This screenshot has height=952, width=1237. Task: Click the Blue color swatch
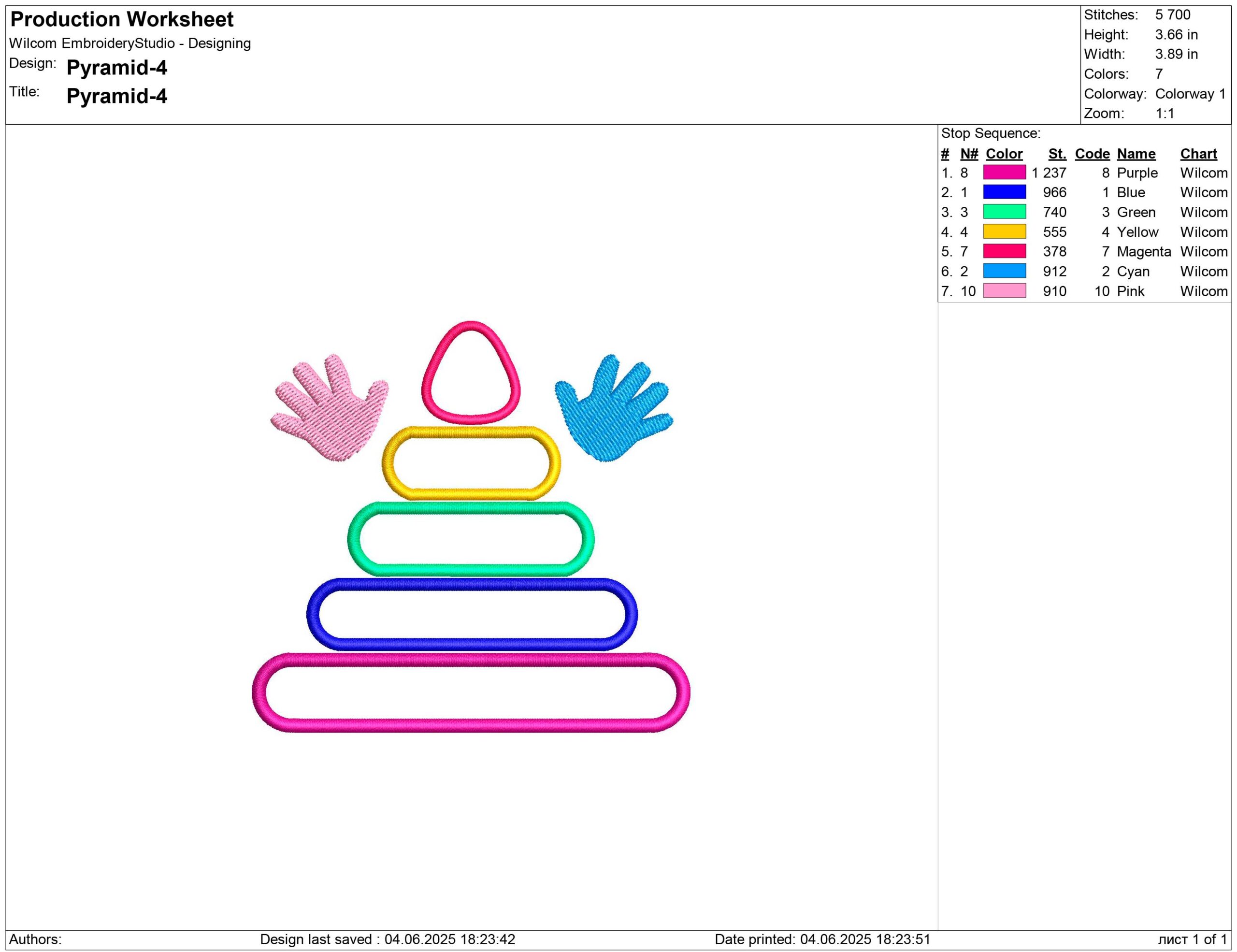(x=1004, y=192)
